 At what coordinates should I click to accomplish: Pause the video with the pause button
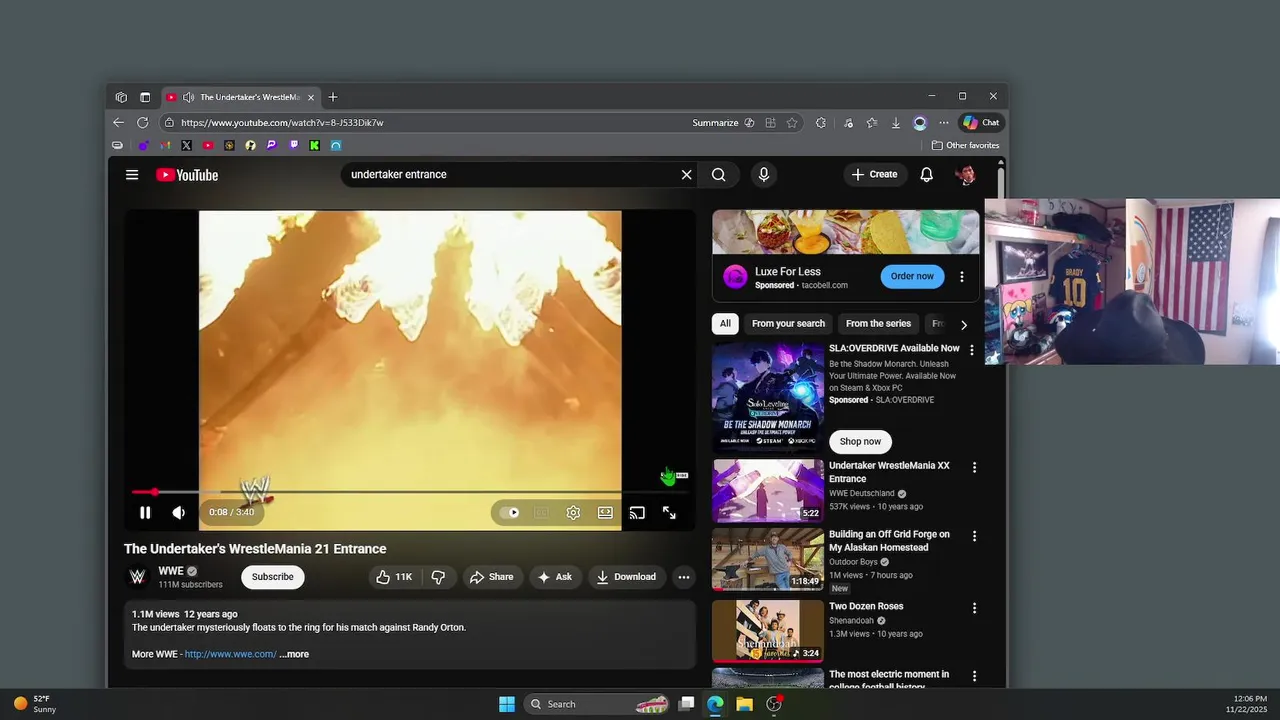point(145,513)
